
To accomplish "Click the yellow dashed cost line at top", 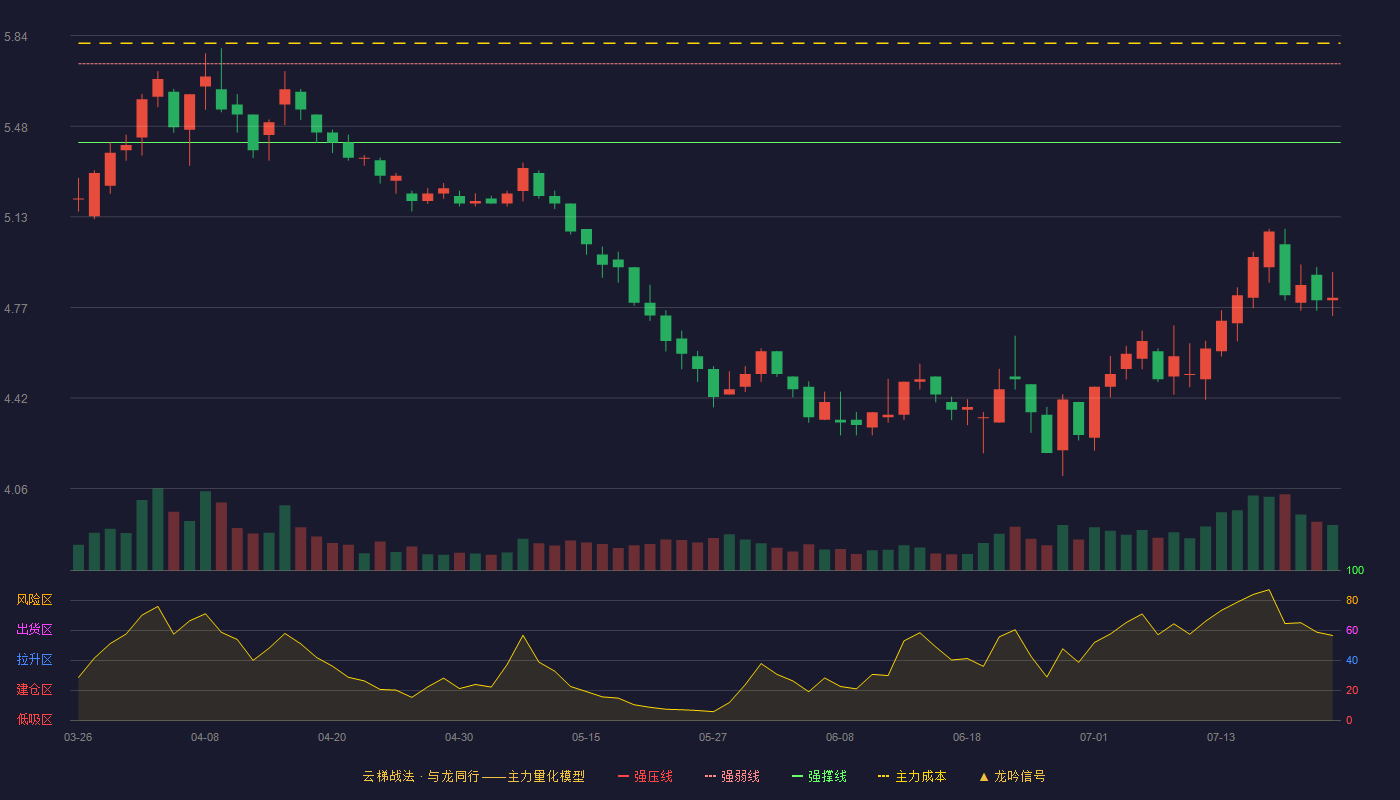I will [x=709, y=43].
